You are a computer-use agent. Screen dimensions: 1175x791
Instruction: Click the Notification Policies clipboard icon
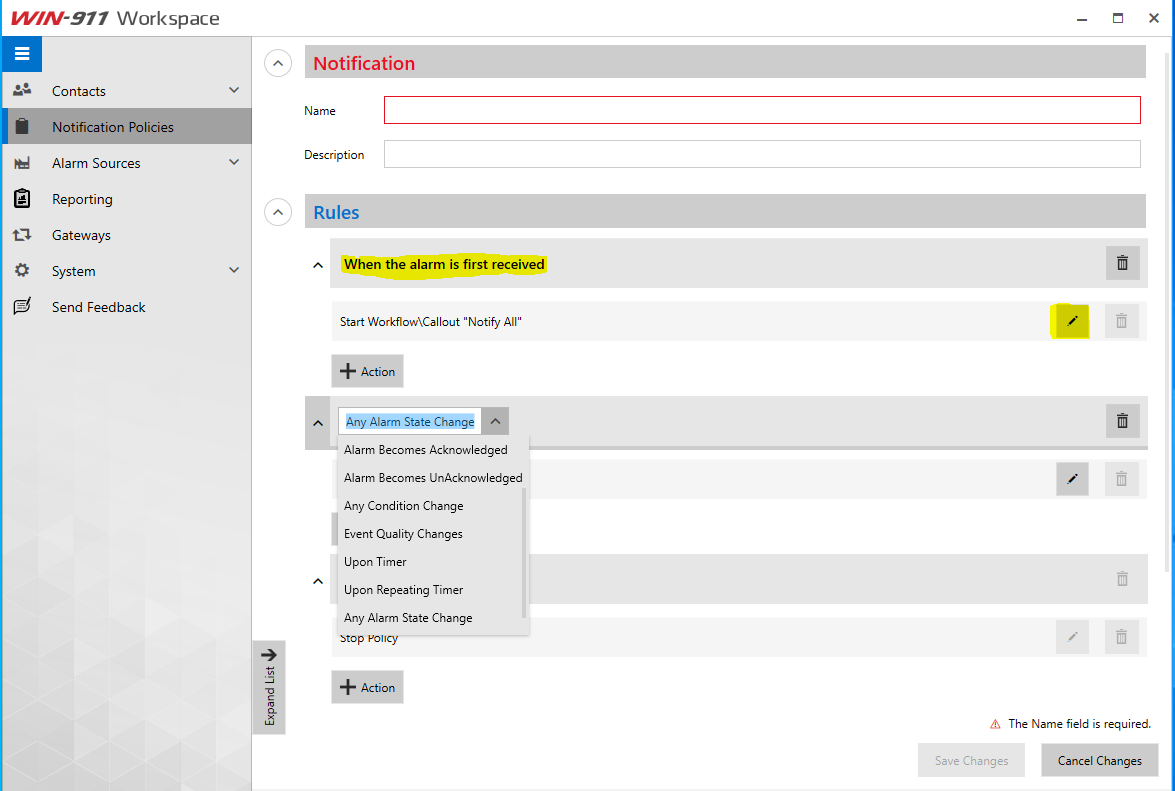pos(22,126)
